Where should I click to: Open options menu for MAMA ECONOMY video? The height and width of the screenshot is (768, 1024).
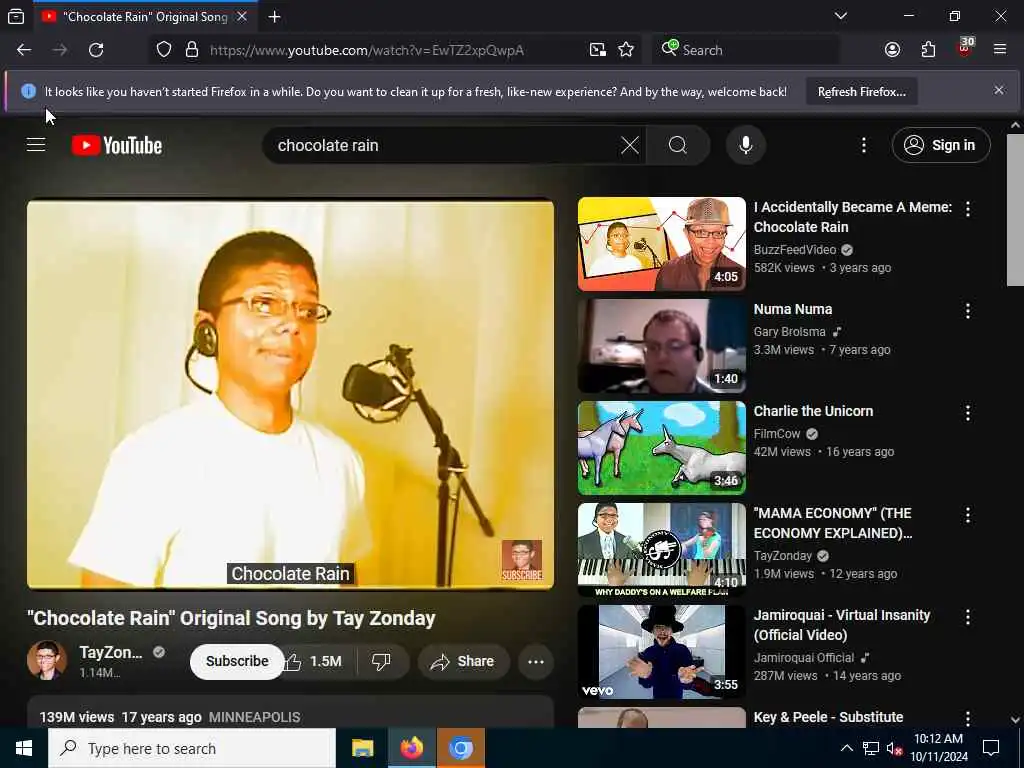(x=968, y=515)
